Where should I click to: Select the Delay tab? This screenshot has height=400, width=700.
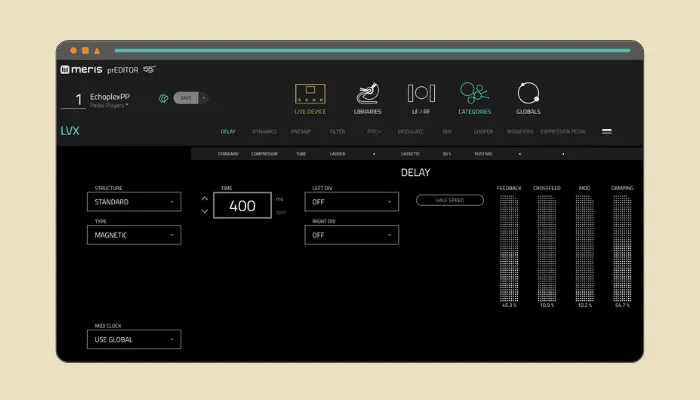pyautogui.click(x=228, y=132)
